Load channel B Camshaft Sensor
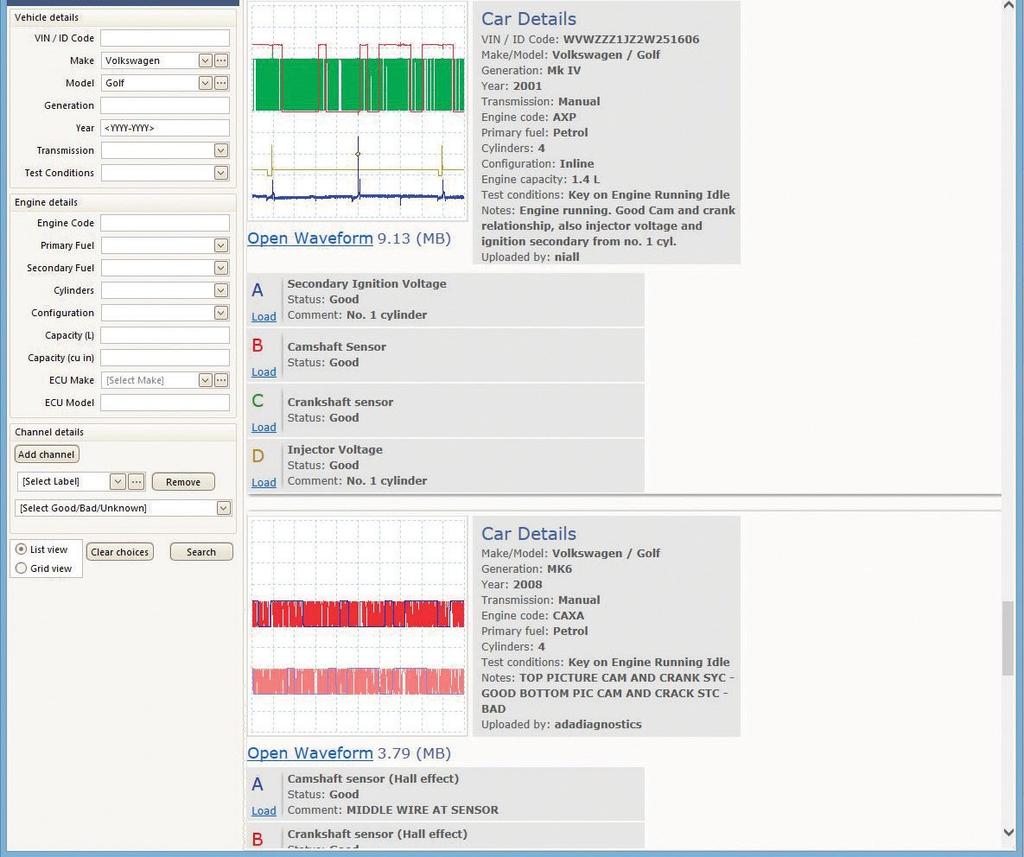This screenshot has height=857, width=1024. 264,372
